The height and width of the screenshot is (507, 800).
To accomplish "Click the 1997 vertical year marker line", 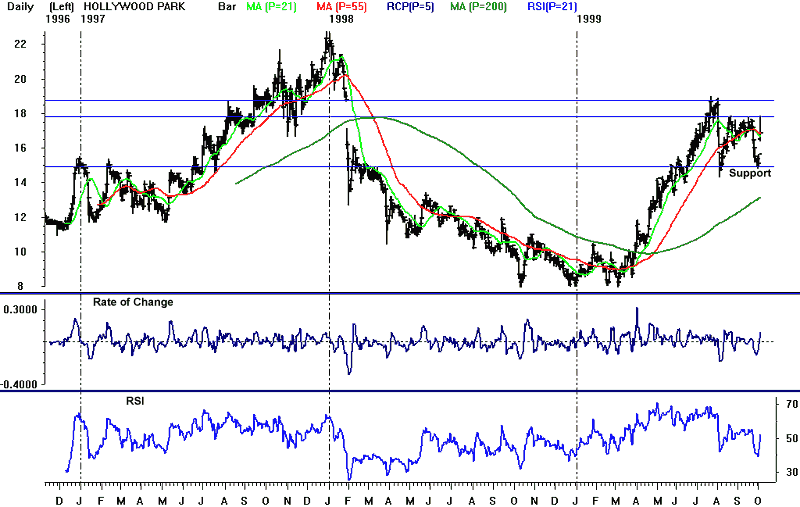I will (x=81, y=255).
